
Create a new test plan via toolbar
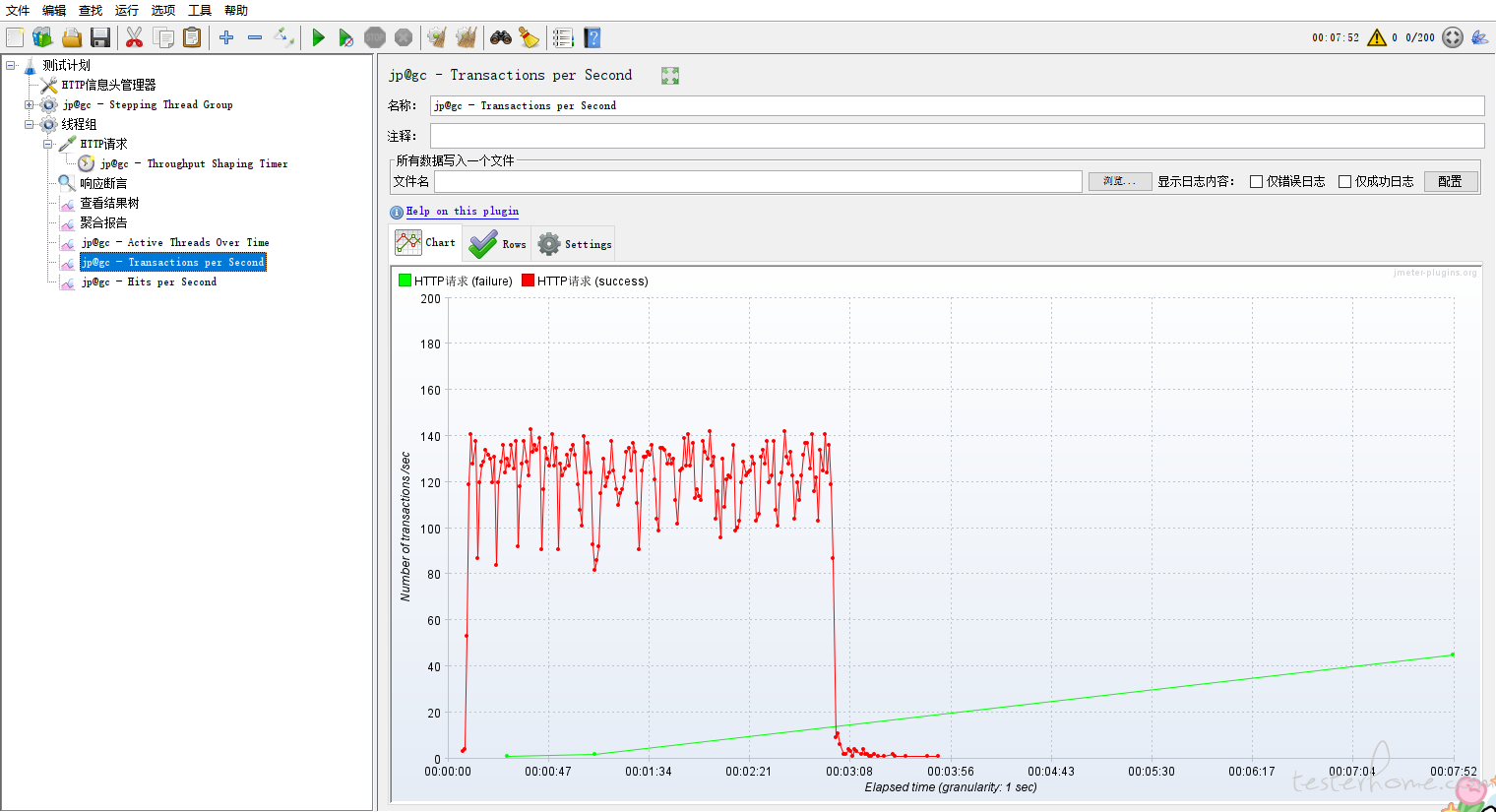(15, 37)
